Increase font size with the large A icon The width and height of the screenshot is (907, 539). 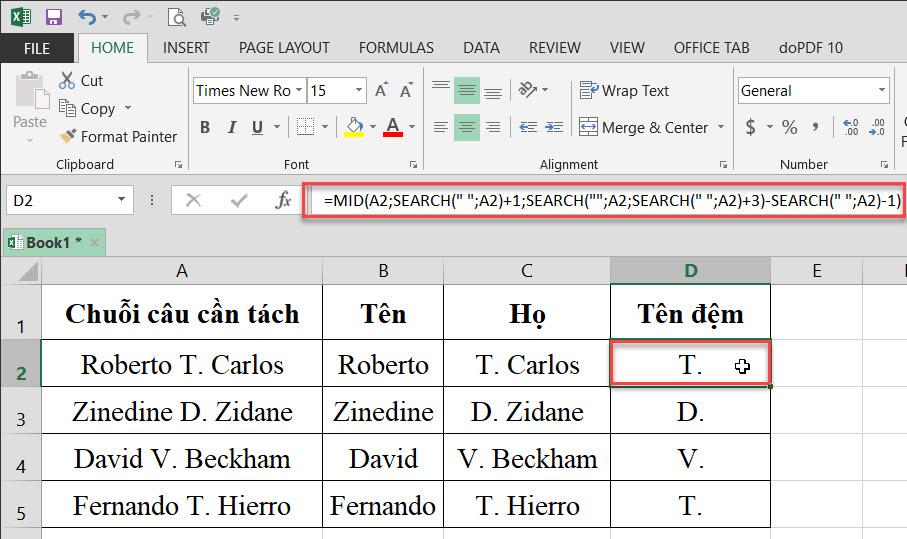click(x=381, y=90)
